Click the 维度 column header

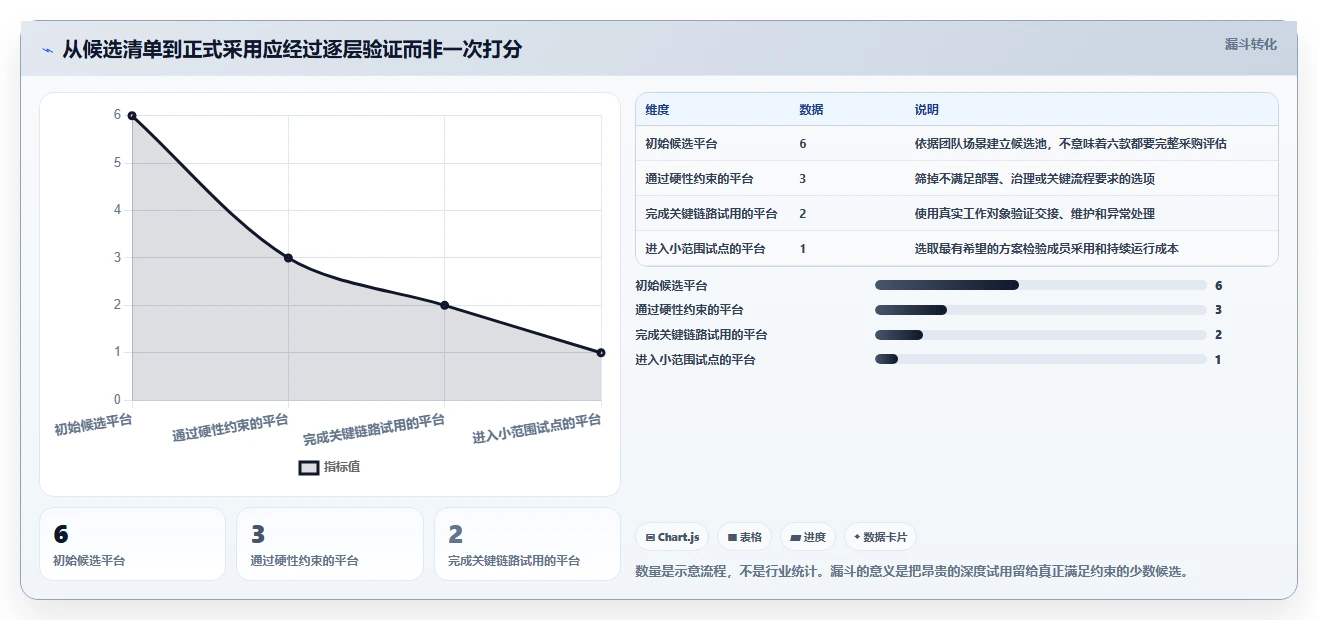[657, 110]
